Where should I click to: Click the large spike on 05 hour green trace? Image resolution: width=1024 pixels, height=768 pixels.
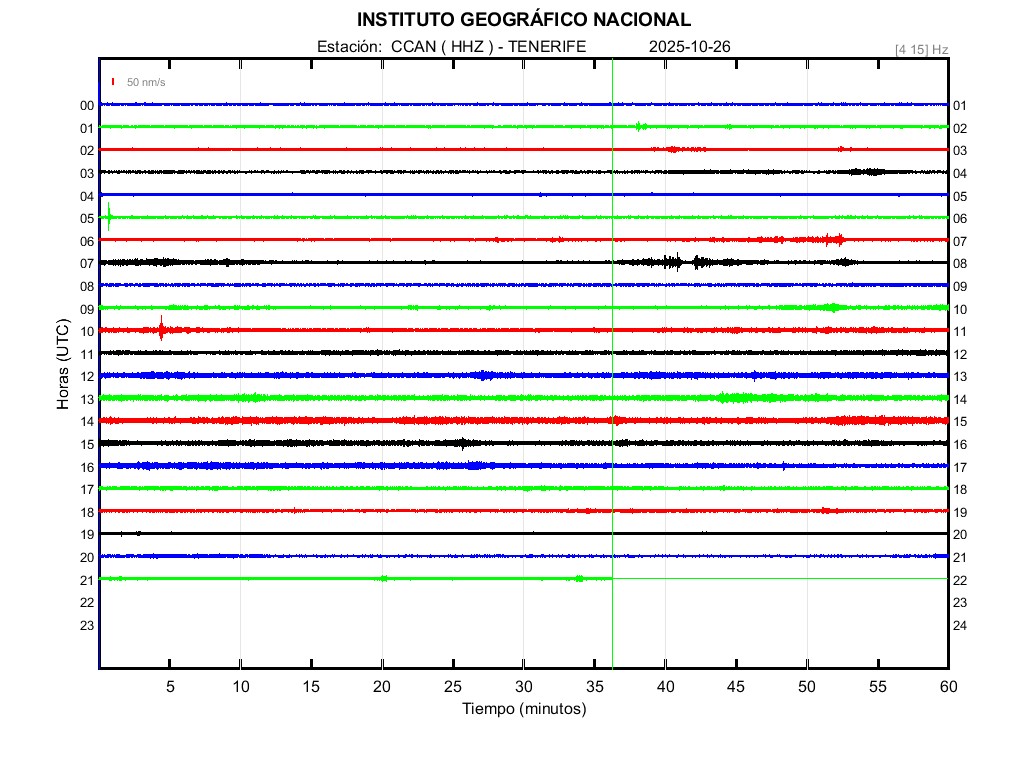(108, 216)
